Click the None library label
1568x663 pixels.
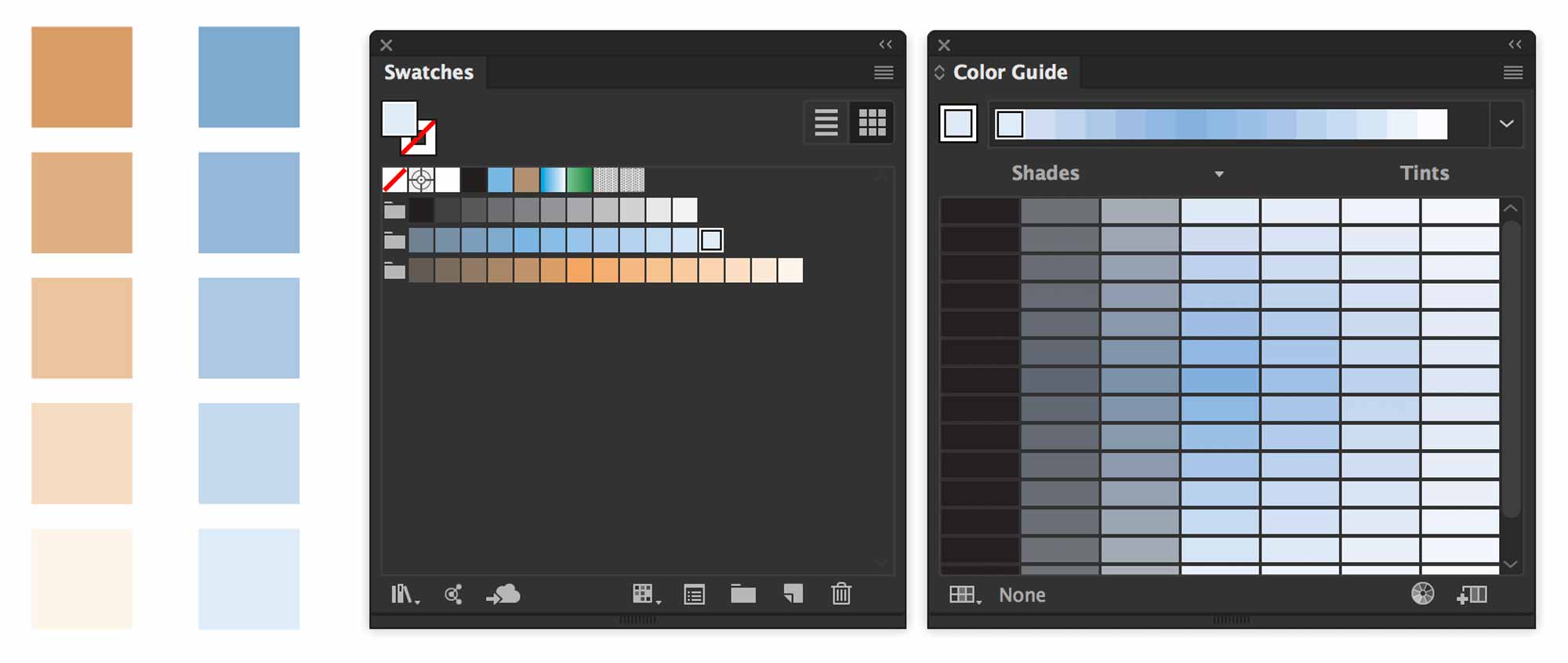click(1022, 595)
